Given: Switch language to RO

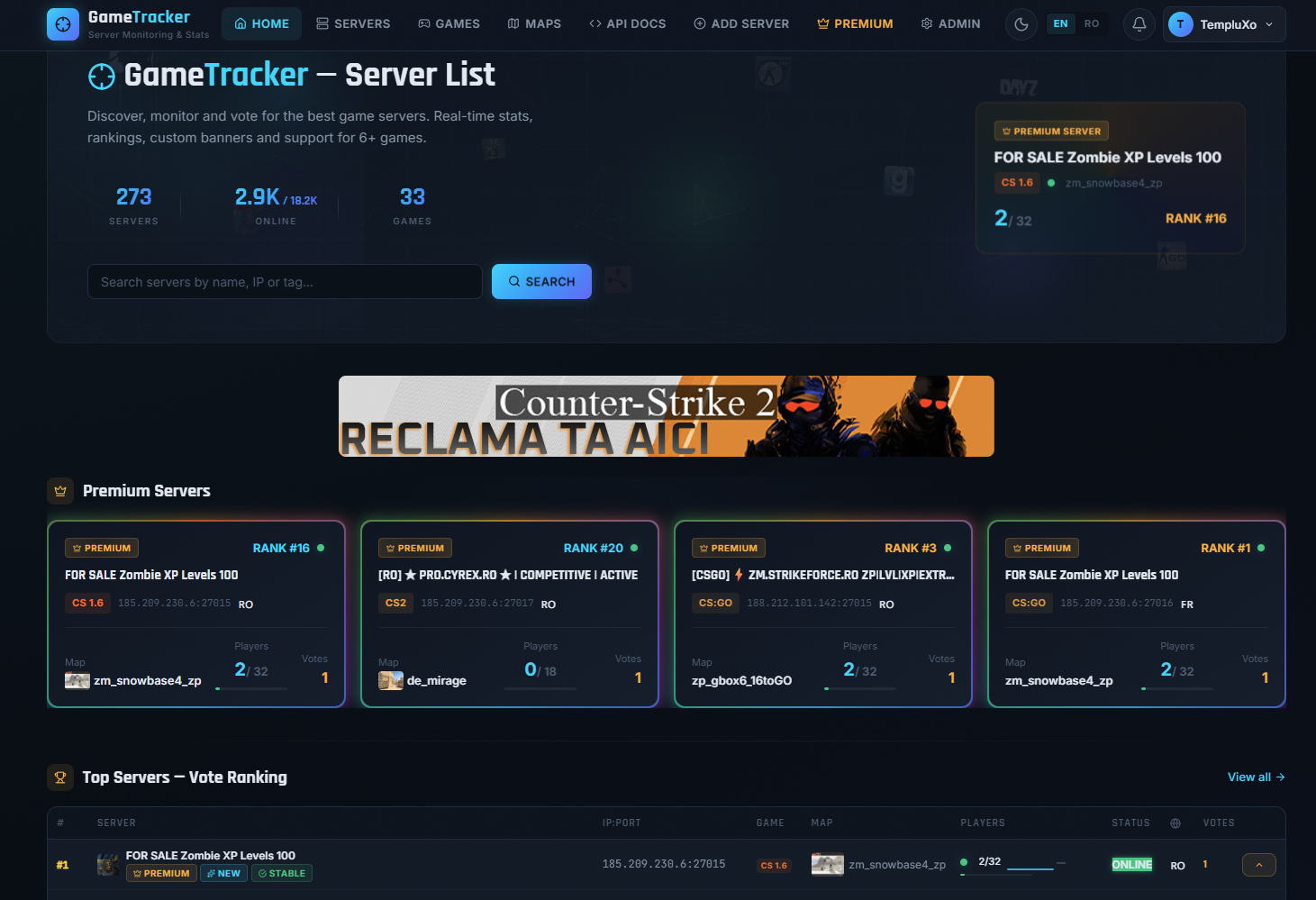Looking at the screenshot, I should pos(1091,23).
